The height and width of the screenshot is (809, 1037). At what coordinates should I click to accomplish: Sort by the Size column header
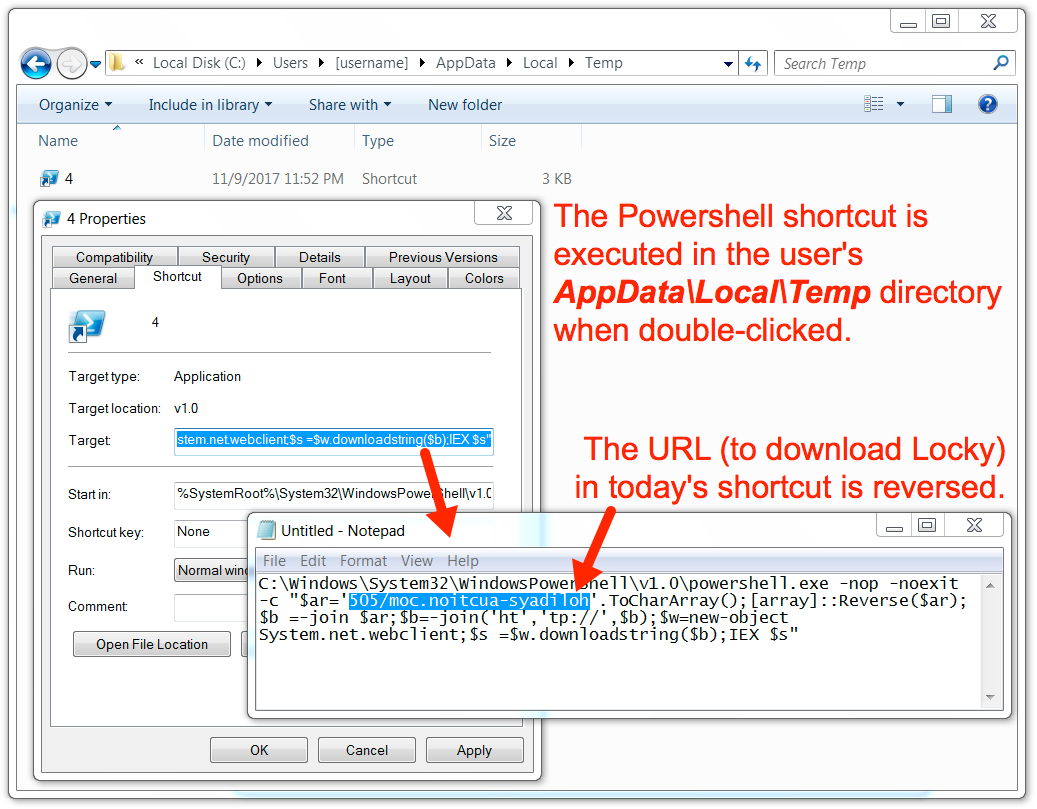pyautogui.click(x=502, y=141)
